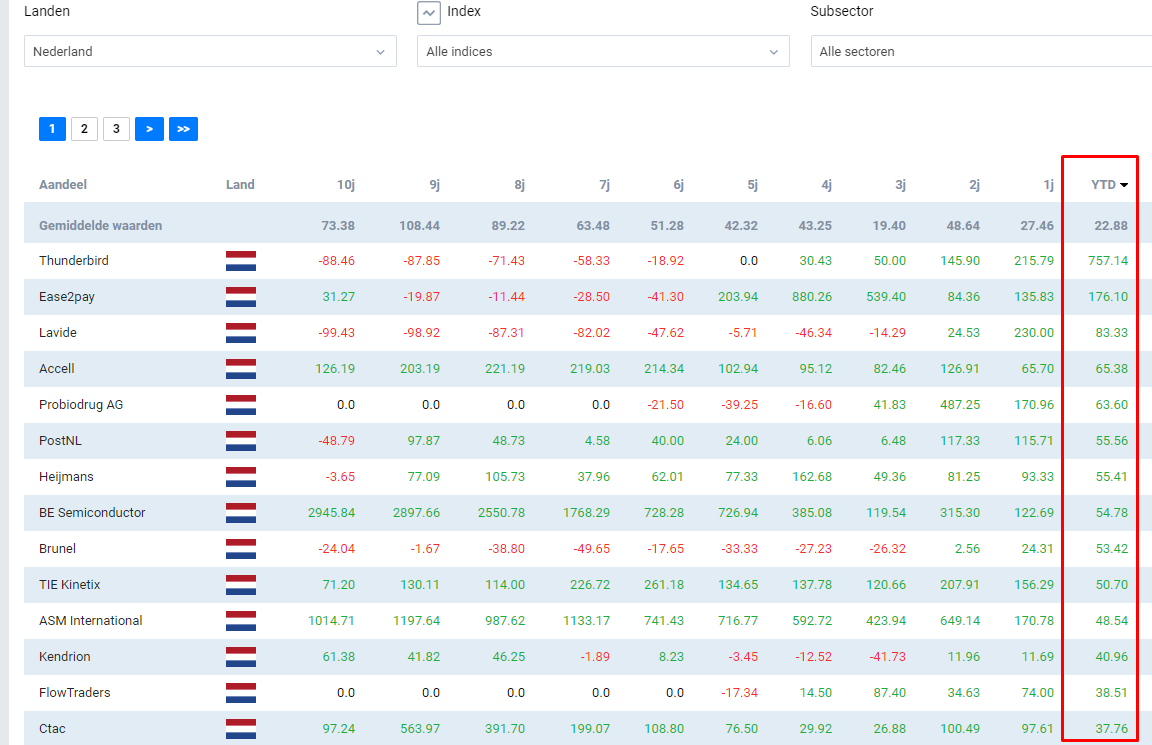This screenshot has height=745, width=1152.
Task: Sort by 10j column header
Action: [x=346, y=185]
